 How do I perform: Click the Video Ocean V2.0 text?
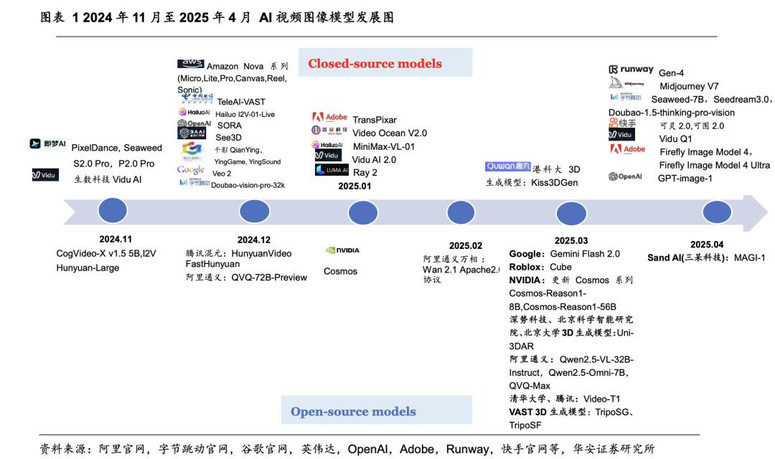pos(389,133)
